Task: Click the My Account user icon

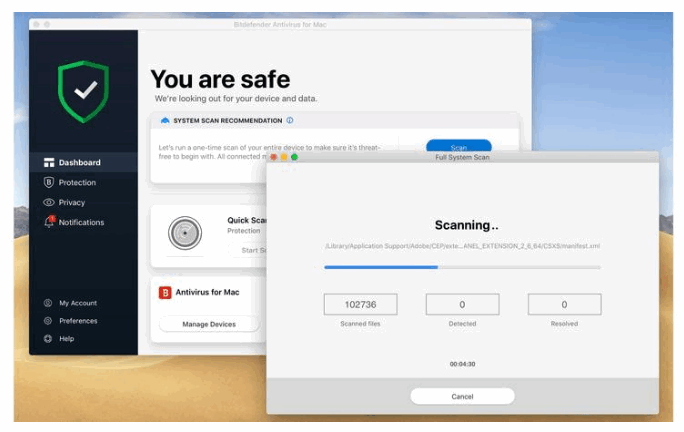Action: (48, 303)
